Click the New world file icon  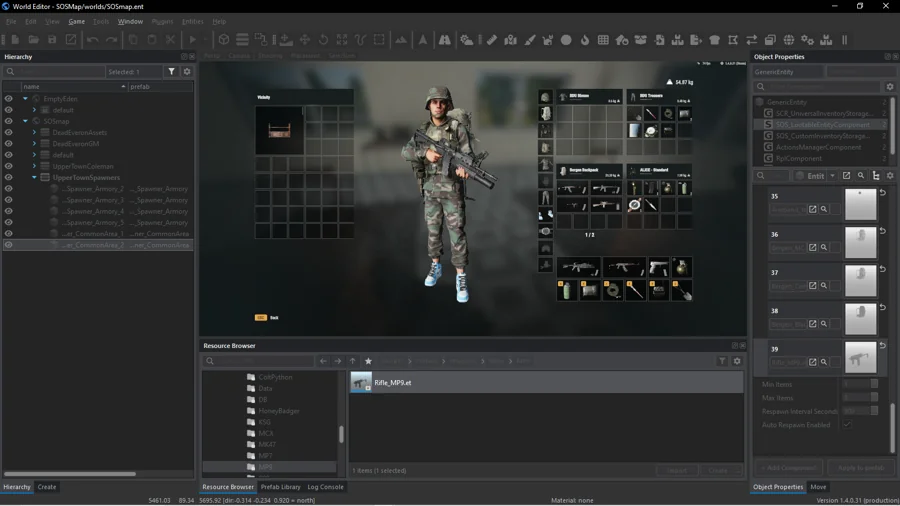(x=15, y=40)
